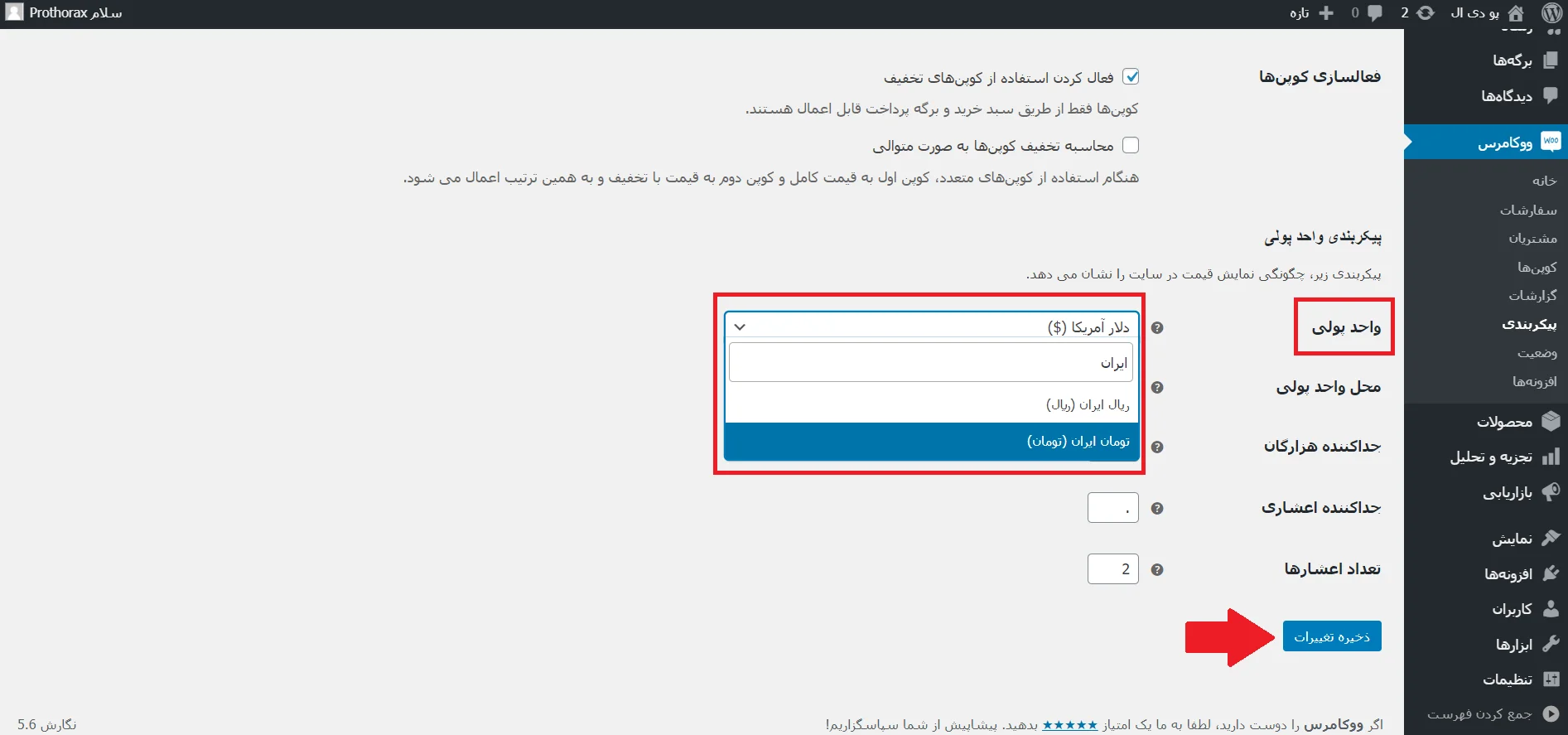1568x735 pixels.
Task: Go to کوپن‌ها coupons submenu
Action: point(1537,267)
